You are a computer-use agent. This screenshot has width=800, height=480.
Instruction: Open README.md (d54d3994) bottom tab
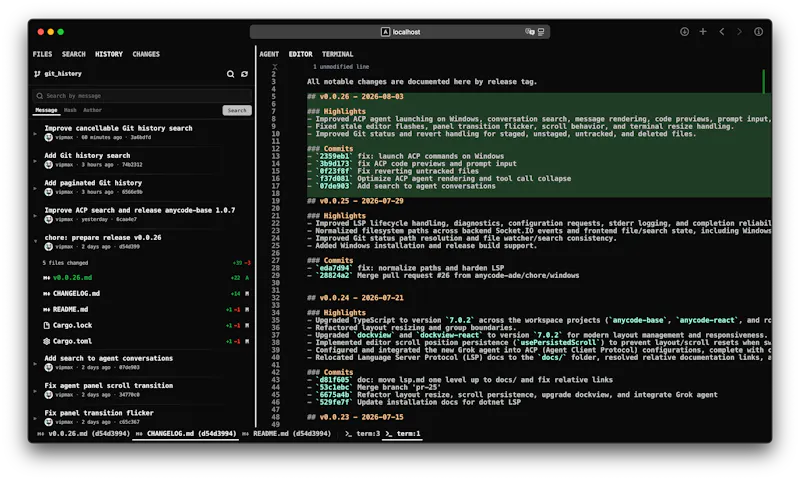click(x=287, y=434)
